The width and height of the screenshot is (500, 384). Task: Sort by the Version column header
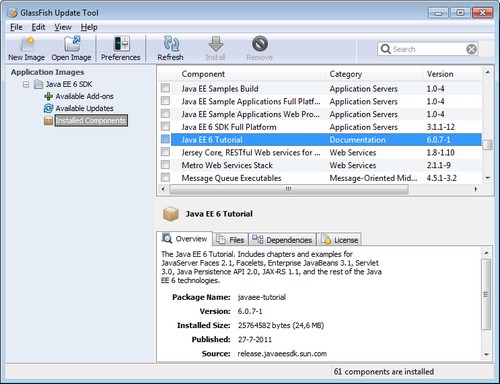[x=452, y=74]
